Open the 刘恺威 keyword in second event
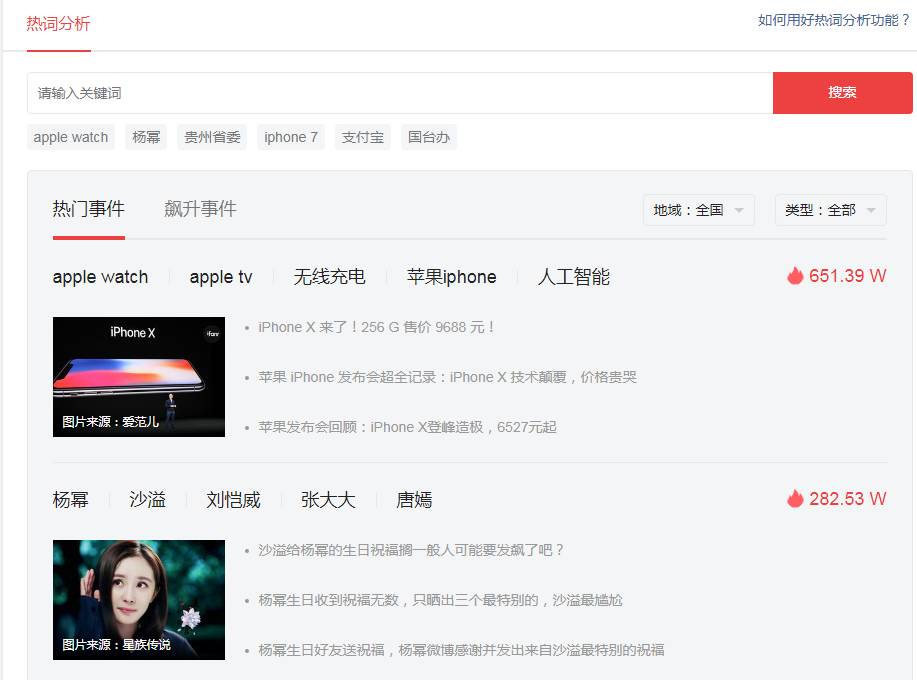This screenshot has height=680, width=917. pyautogui.click(x=233, y=500)
